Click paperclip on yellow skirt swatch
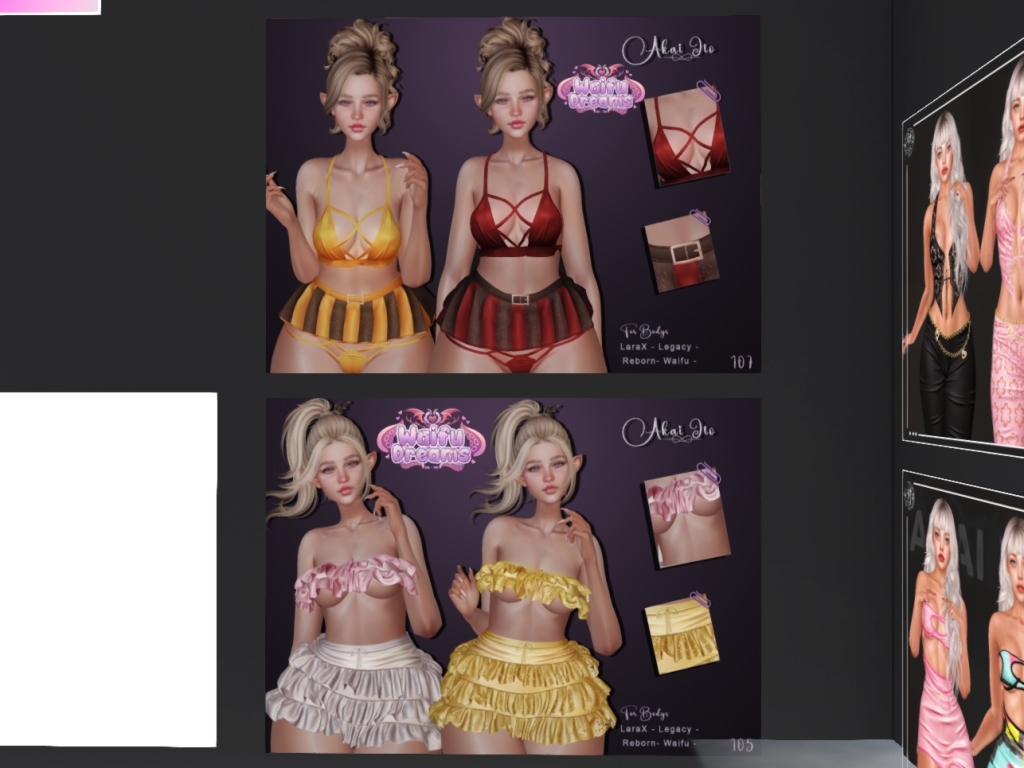This screenshot has width=1024, height=768. tap(699, 600)
